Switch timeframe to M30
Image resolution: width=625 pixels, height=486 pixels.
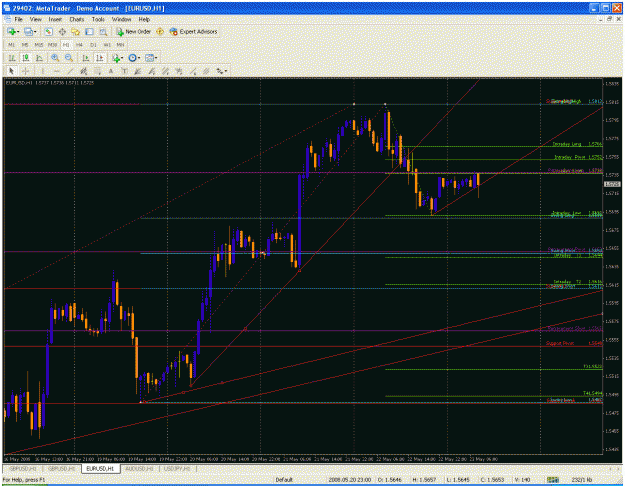tap(52, 45)
